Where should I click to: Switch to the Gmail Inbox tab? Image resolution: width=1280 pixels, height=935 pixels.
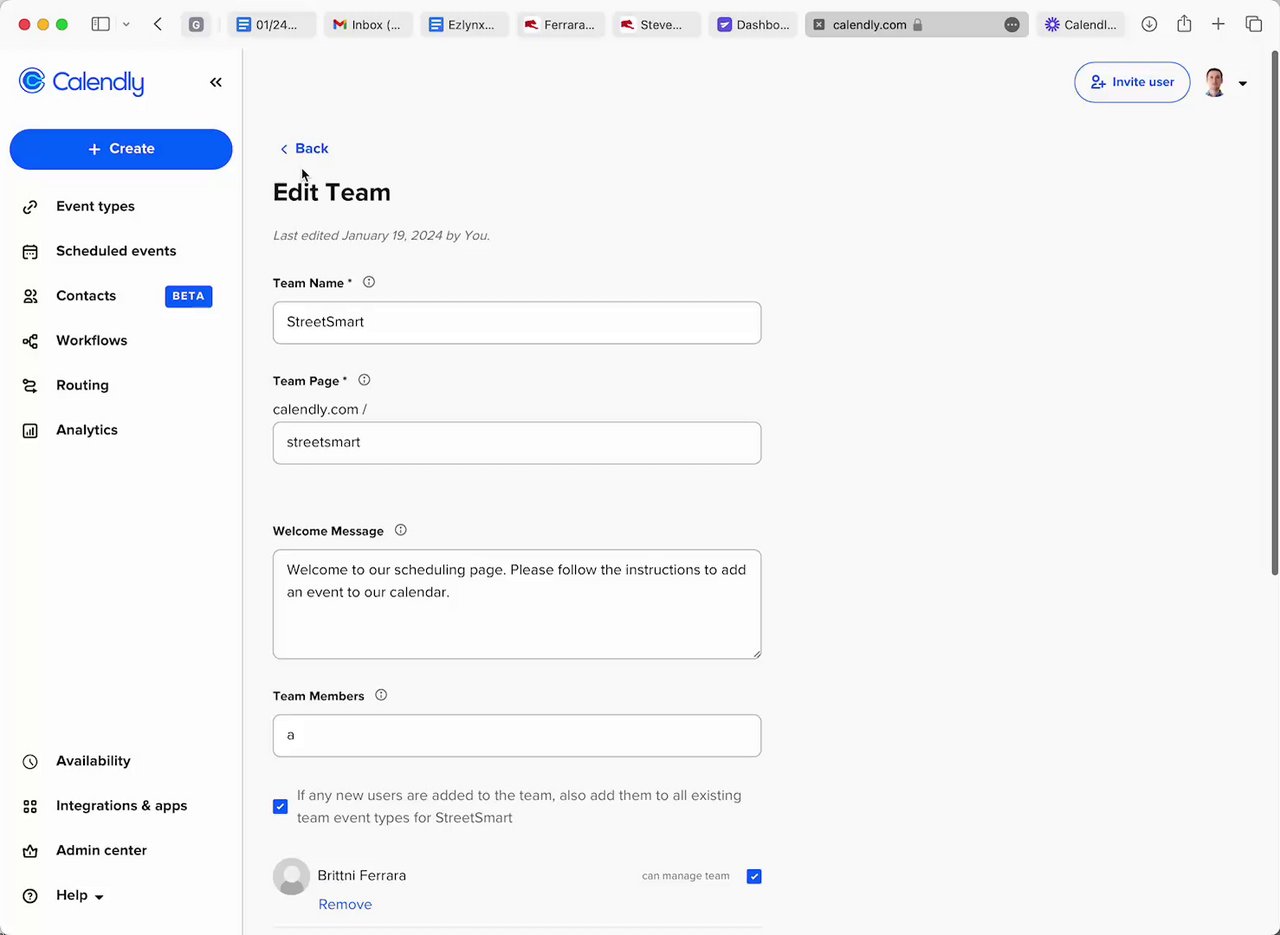(367, 24)
